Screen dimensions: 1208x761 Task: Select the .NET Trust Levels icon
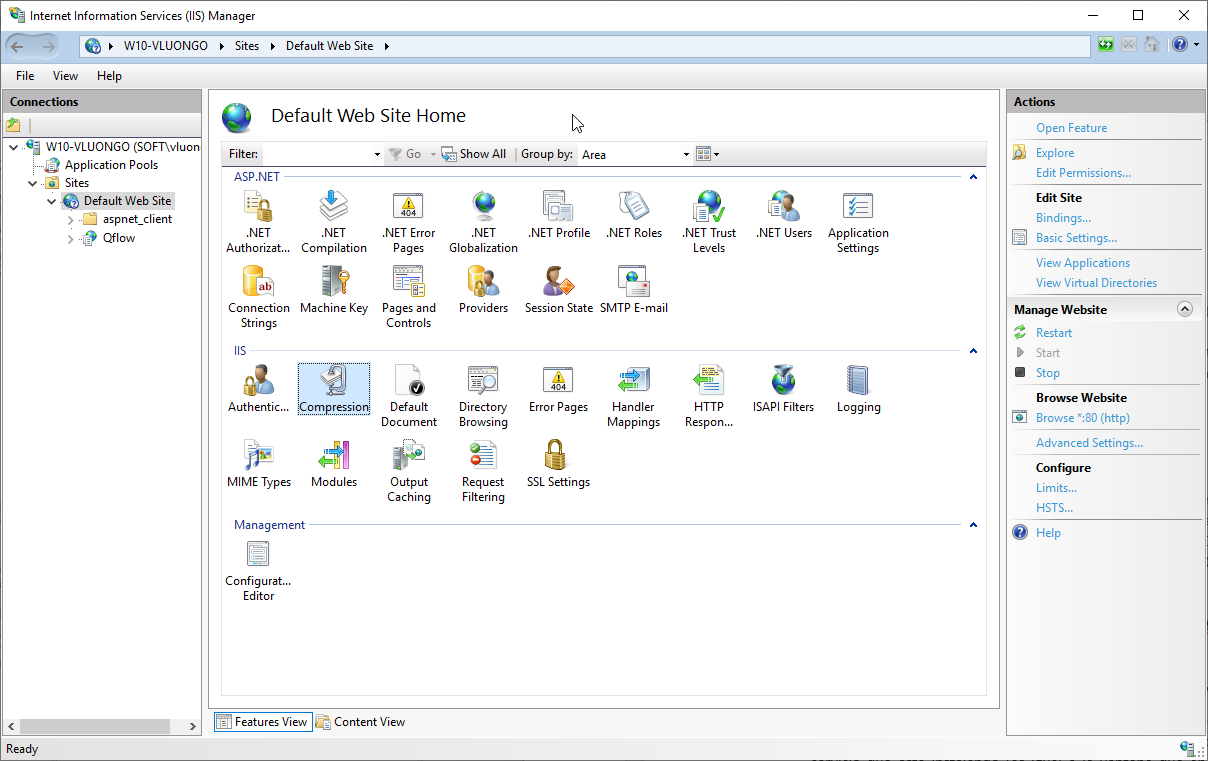coord(709,222)
